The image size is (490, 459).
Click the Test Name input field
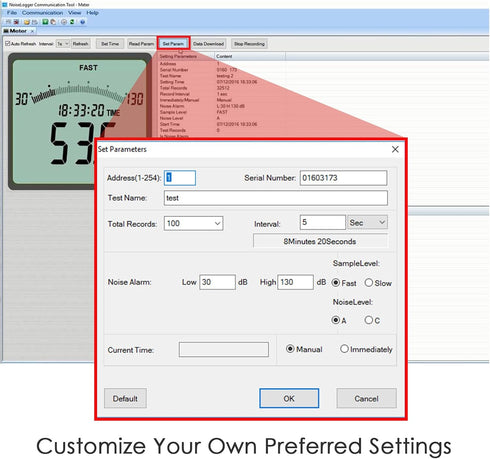pos(276,198)
